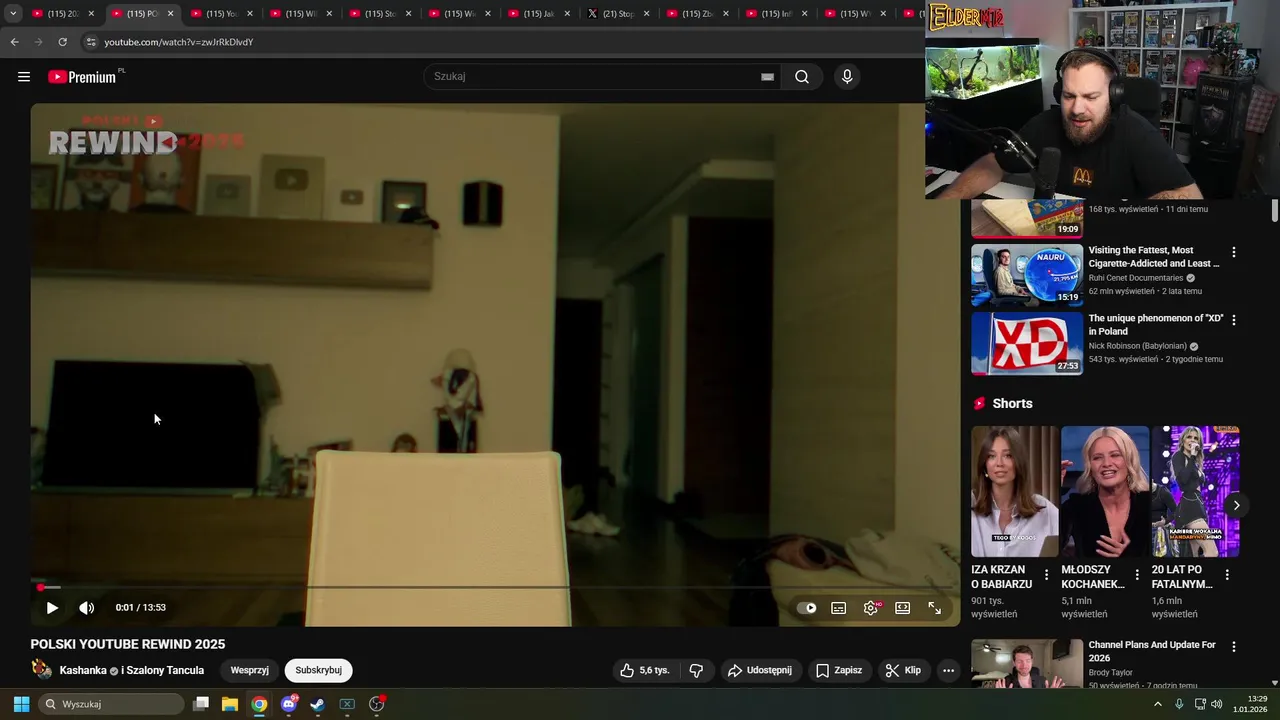
Task: Click Windows taskbar Wyszukaj search box
Action: 111,704
